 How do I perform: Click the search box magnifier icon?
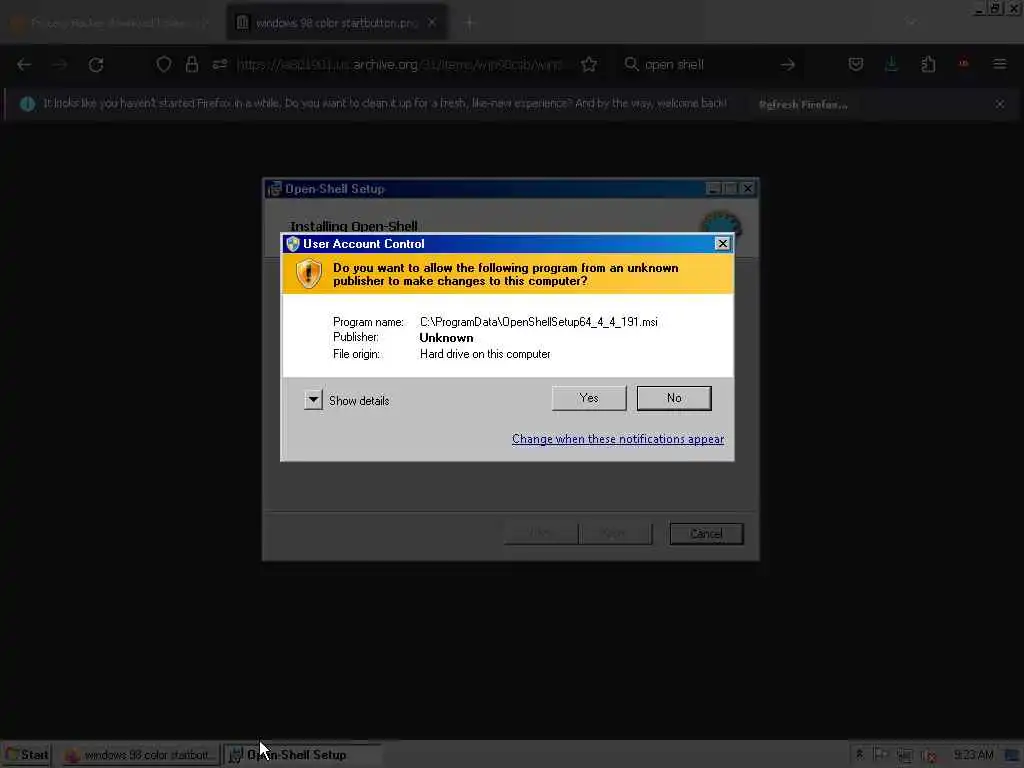(631, 64)
